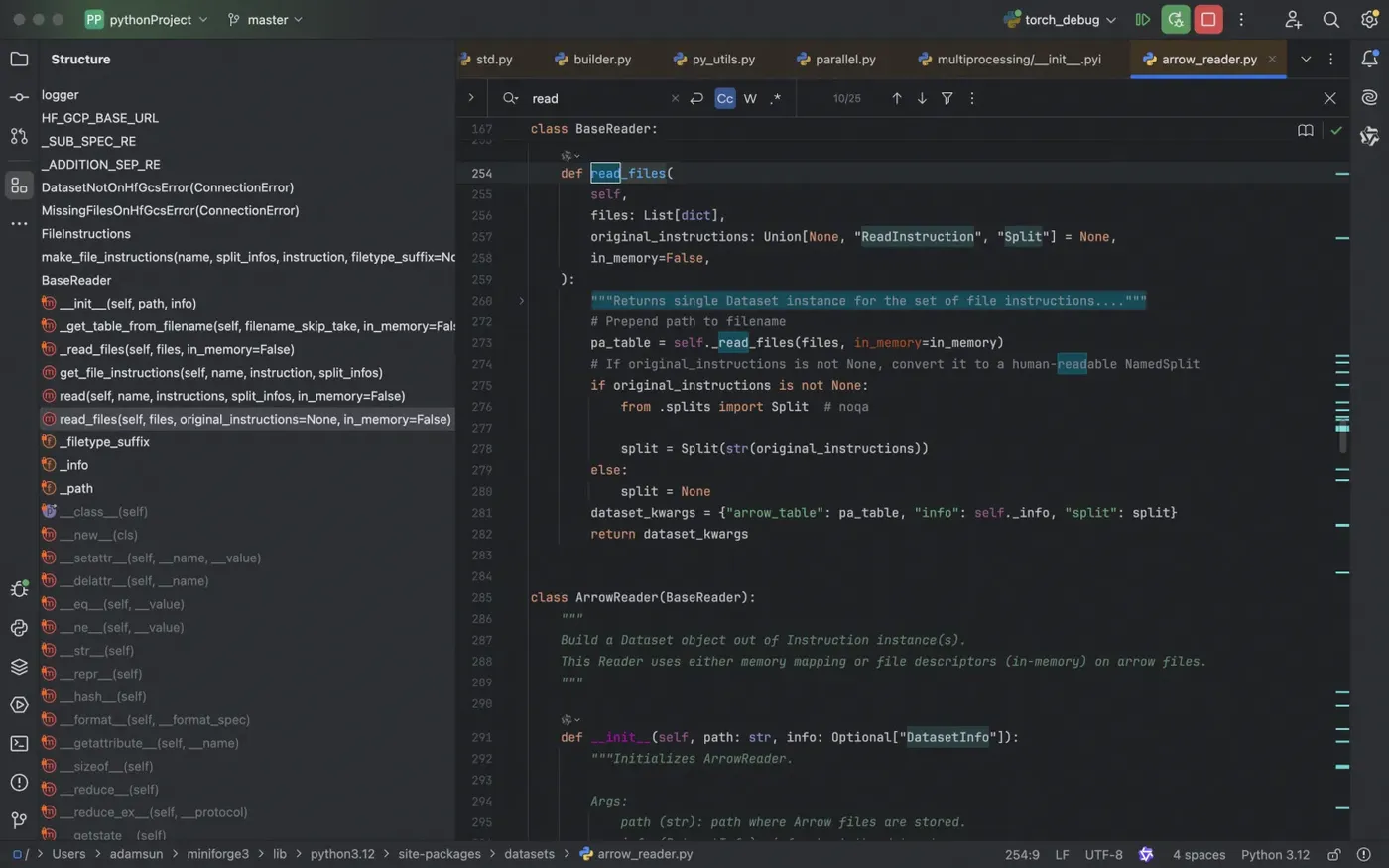Click the 254:9 caret position widget
1389x868 pixels.
point(1022,854)
